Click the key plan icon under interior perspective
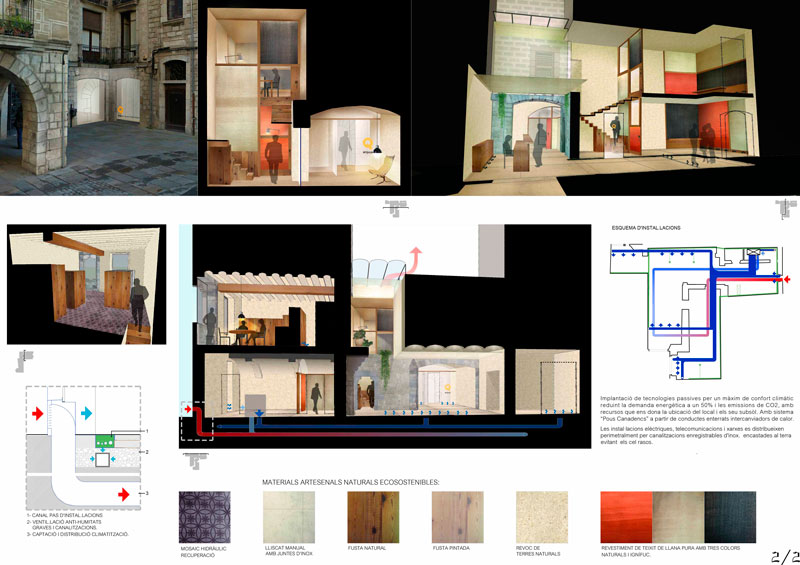Viewport: 800px width, 565px height. click(24, 361)
